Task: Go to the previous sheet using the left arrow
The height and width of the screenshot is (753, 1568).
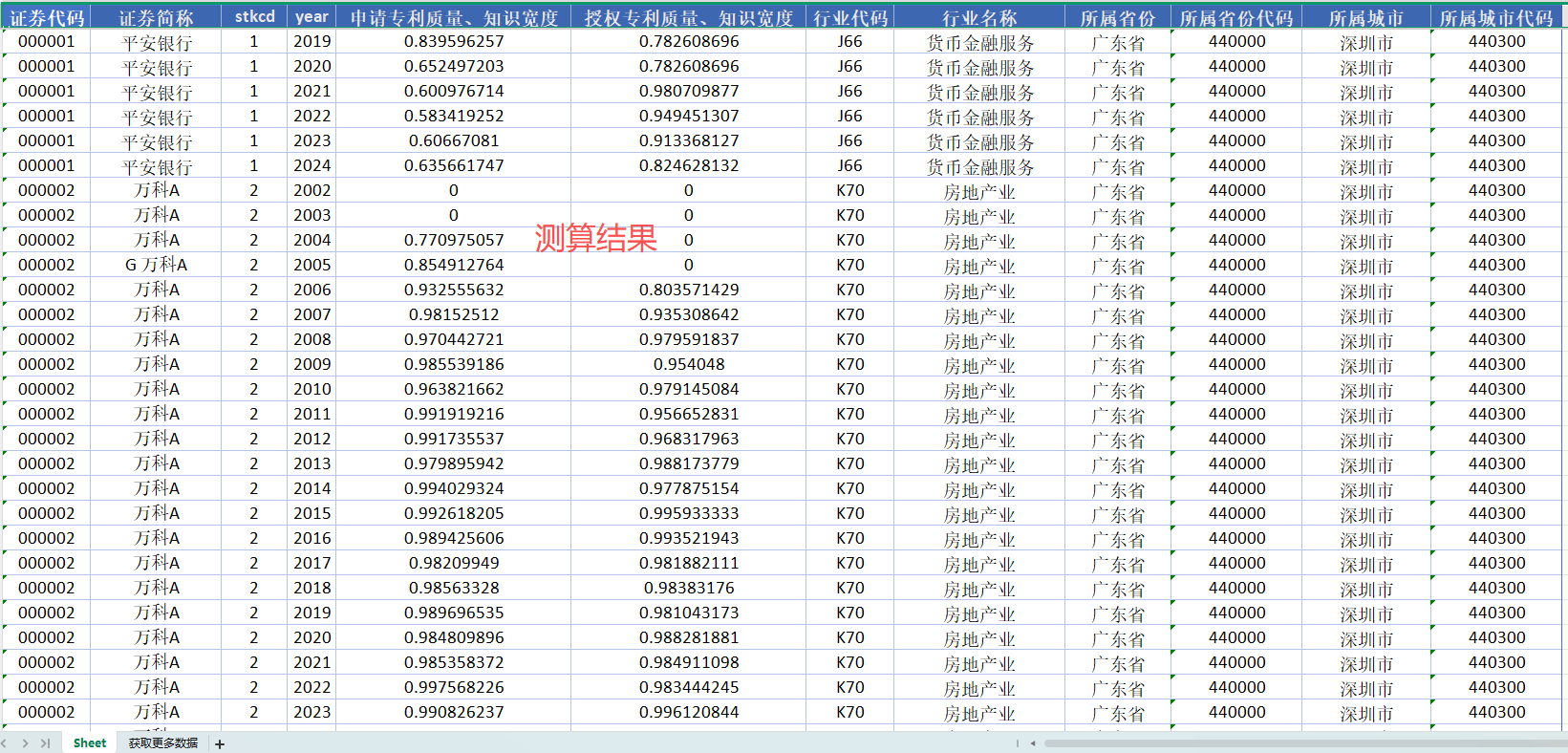Action: (x=5, y=743)
